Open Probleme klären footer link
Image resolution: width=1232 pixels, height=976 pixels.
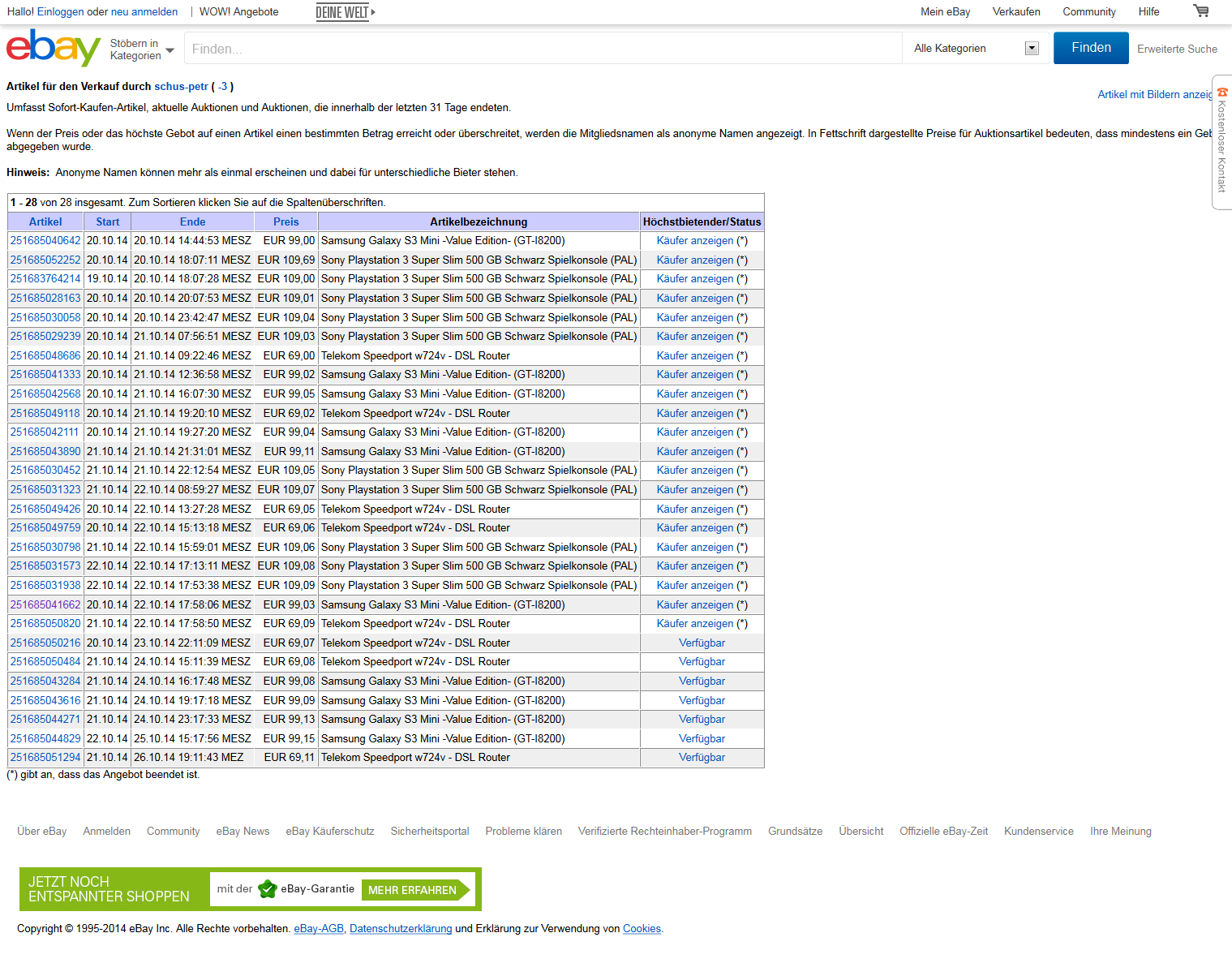523,832
